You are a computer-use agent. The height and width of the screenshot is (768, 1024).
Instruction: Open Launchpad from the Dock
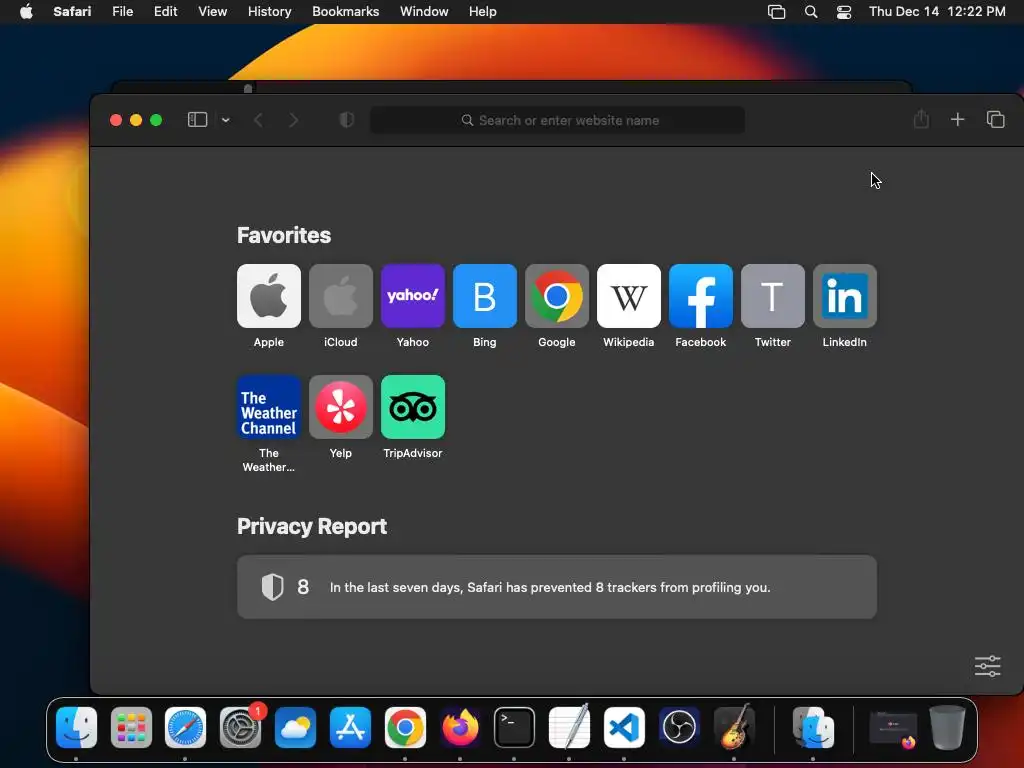click(x=131, y=728)
